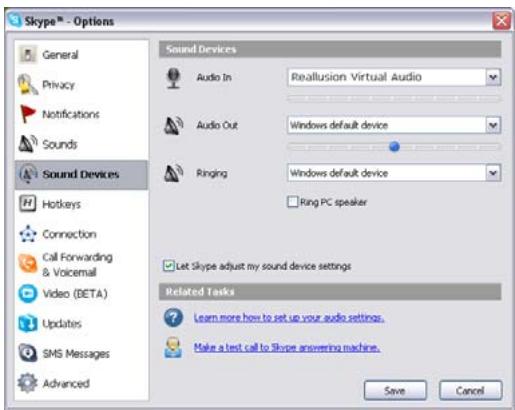Screen dimensions: 515x410
Task: Click the Call Forwarding orange phone icon
Action: (x=28, y=263)
